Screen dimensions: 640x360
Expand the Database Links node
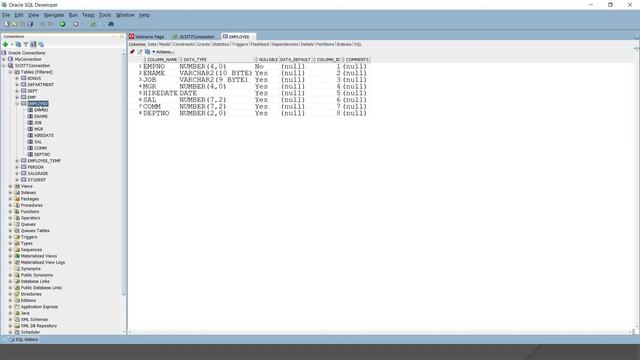pyautogui.click(x=11, y=281)
